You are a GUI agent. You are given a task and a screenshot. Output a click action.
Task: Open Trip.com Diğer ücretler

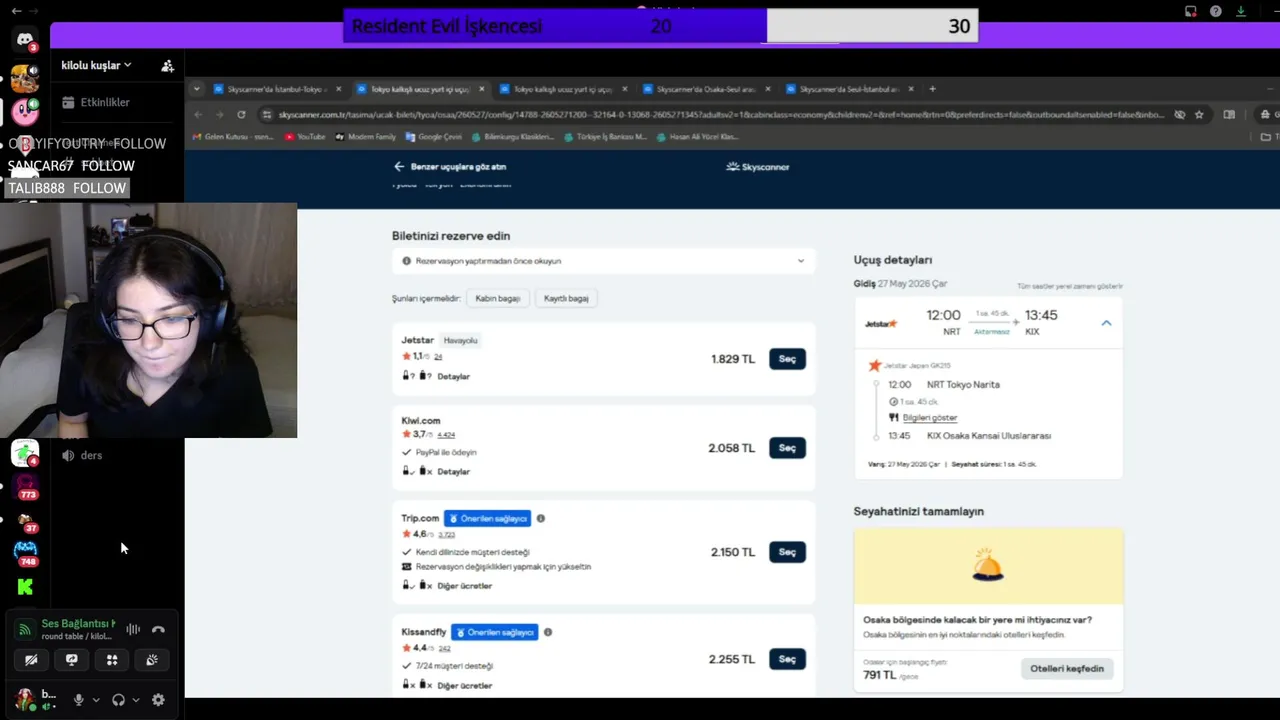465,586
